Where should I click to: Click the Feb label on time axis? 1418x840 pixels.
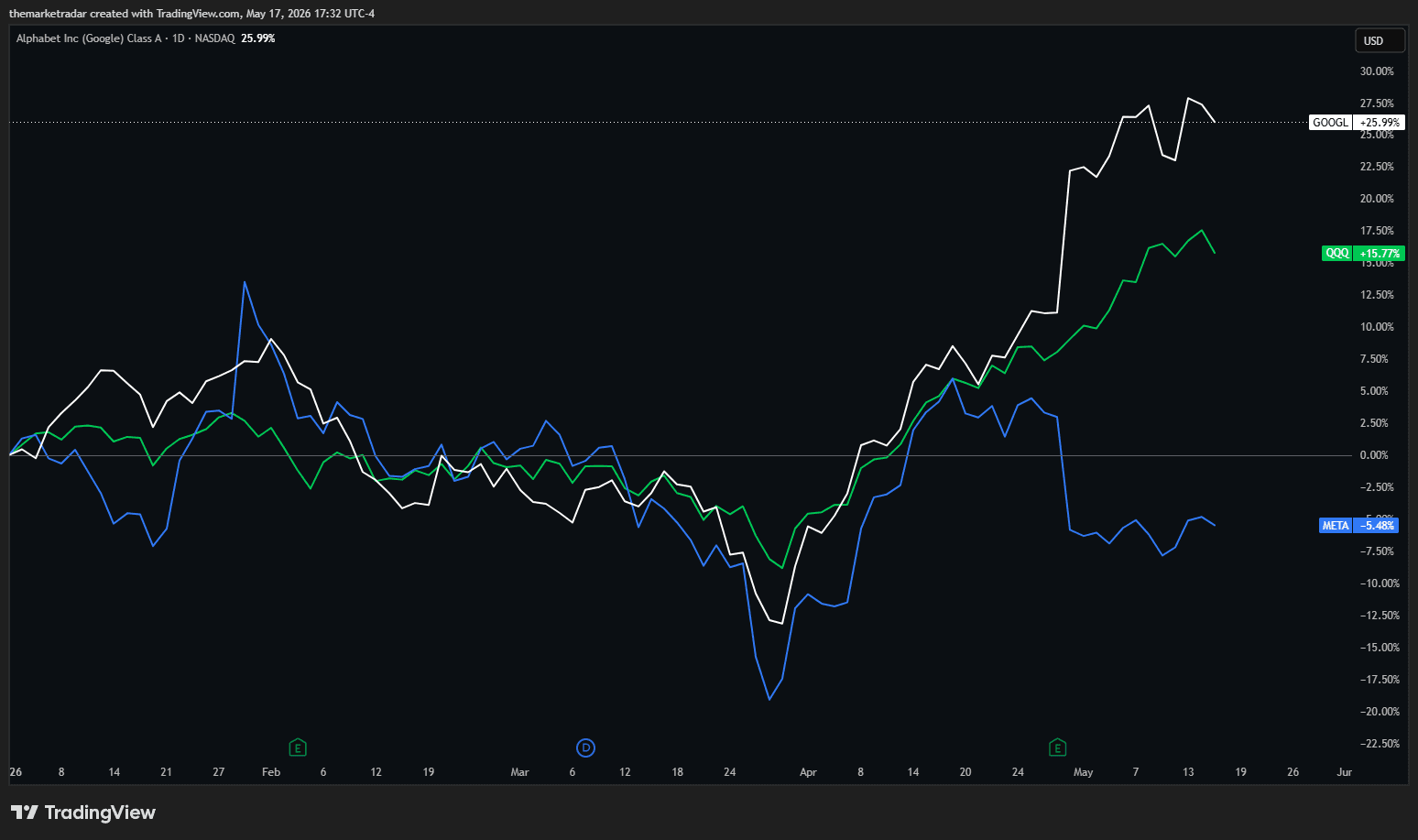[x=271, y=772]
